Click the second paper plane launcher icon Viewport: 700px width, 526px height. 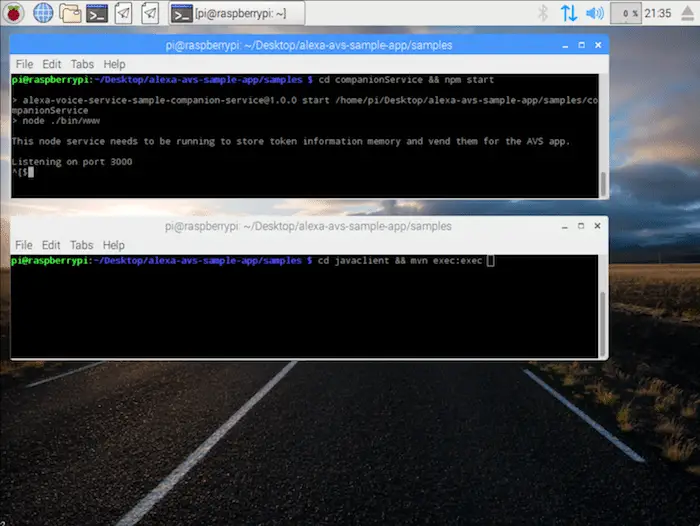[x=150, y=13]
